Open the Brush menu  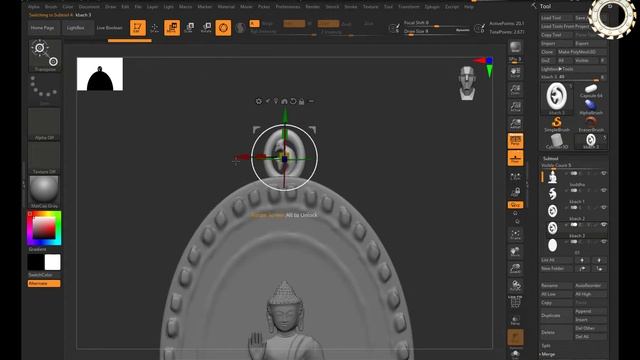click(x=51, y=7)
